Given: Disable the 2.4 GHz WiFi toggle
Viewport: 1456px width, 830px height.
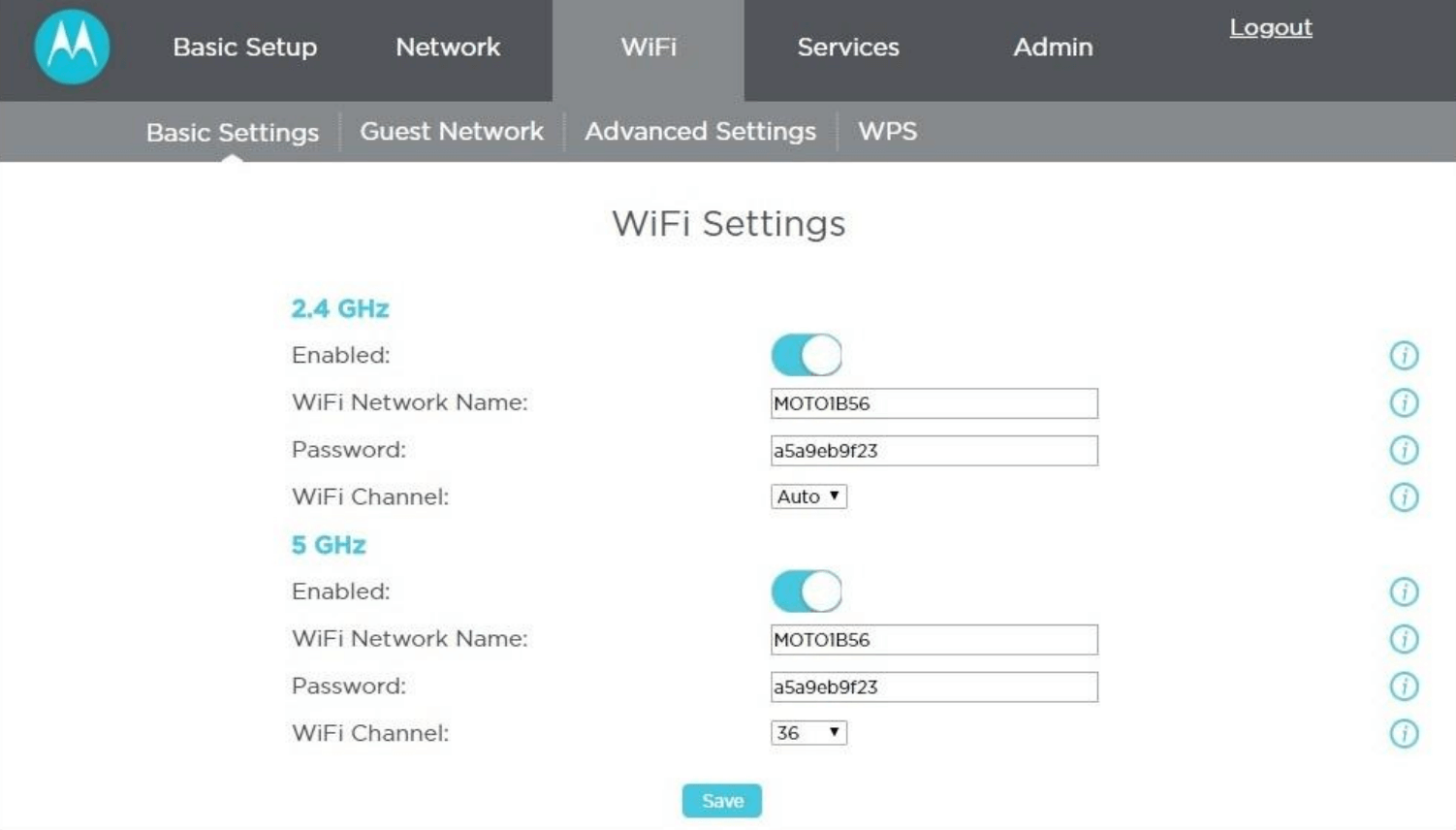Looking at the screenshot, I should 807,355.
